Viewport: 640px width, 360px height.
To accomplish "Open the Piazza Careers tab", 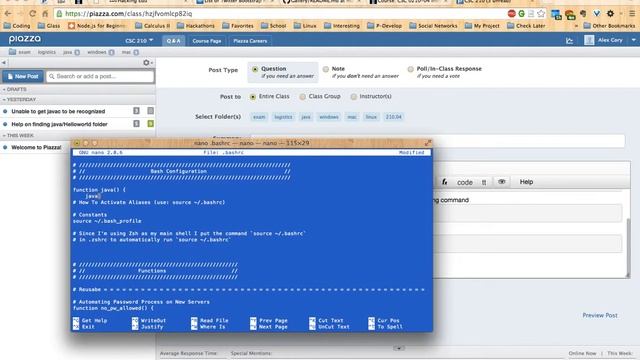I will pyautogui.click(x=250, y=41).
